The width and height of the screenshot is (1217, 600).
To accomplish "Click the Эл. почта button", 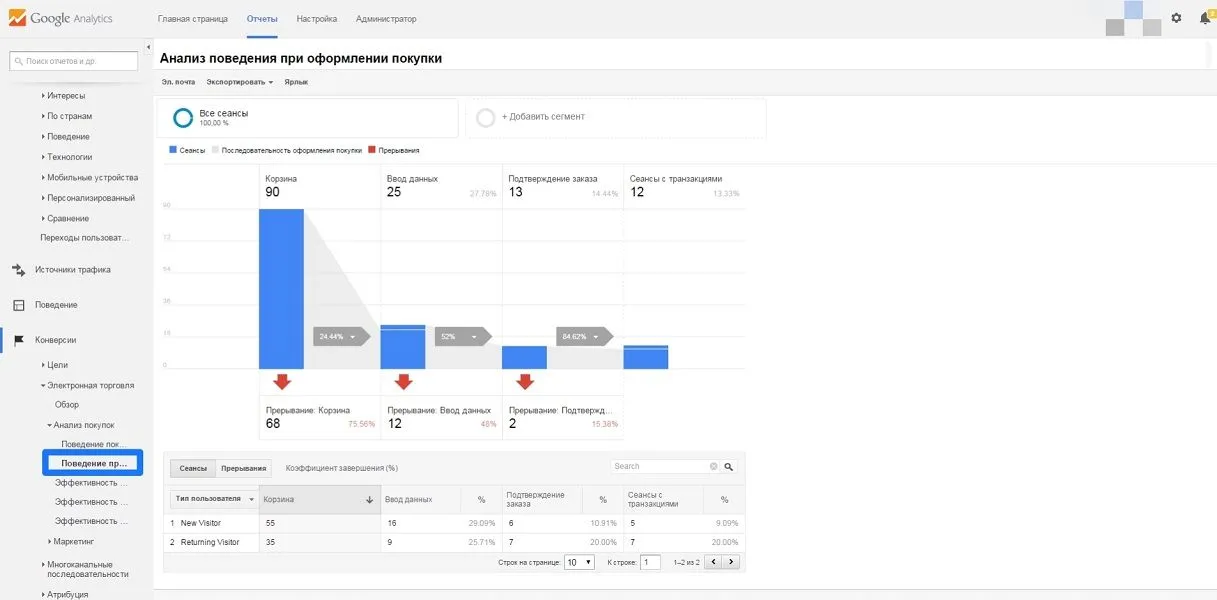I will coord(178,82).
